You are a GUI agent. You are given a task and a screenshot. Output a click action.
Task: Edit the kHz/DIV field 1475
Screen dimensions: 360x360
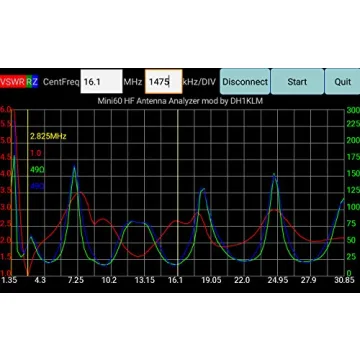point(163,82)
